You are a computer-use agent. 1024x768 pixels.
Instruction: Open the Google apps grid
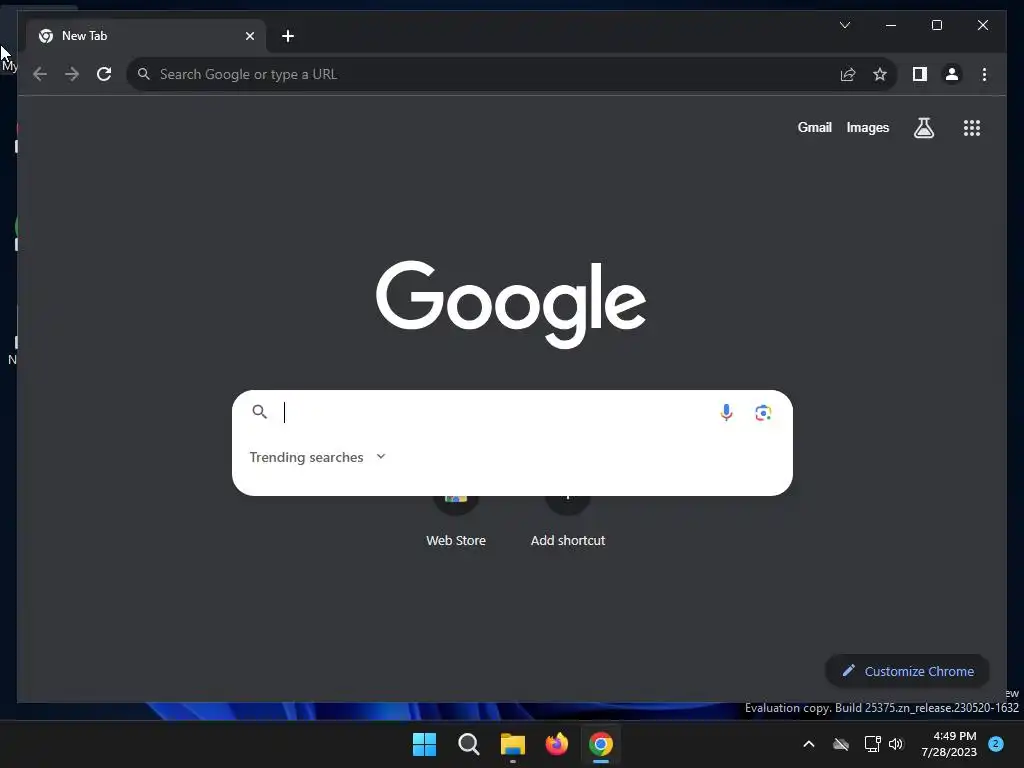pyautogui.click(x=972, y=128)
